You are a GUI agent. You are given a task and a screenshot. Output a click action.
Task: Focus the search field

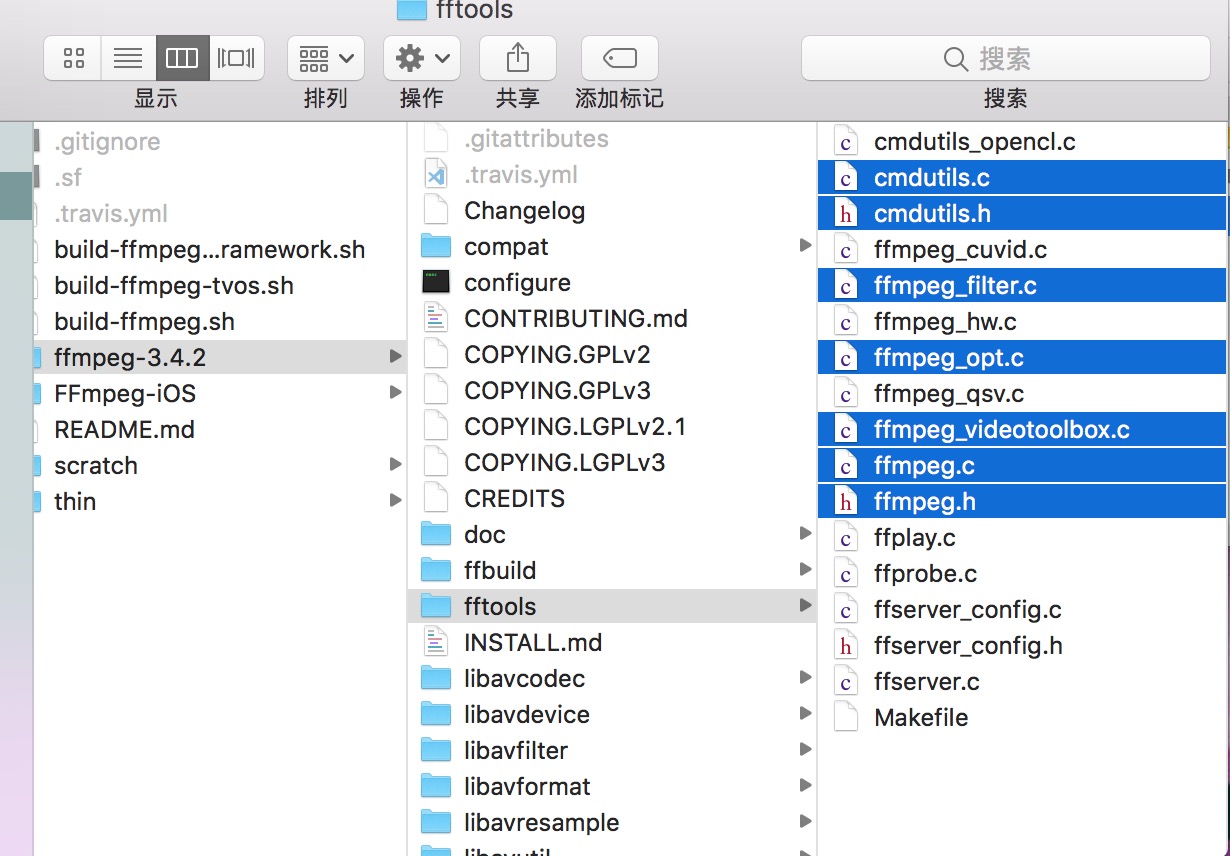1006,58
